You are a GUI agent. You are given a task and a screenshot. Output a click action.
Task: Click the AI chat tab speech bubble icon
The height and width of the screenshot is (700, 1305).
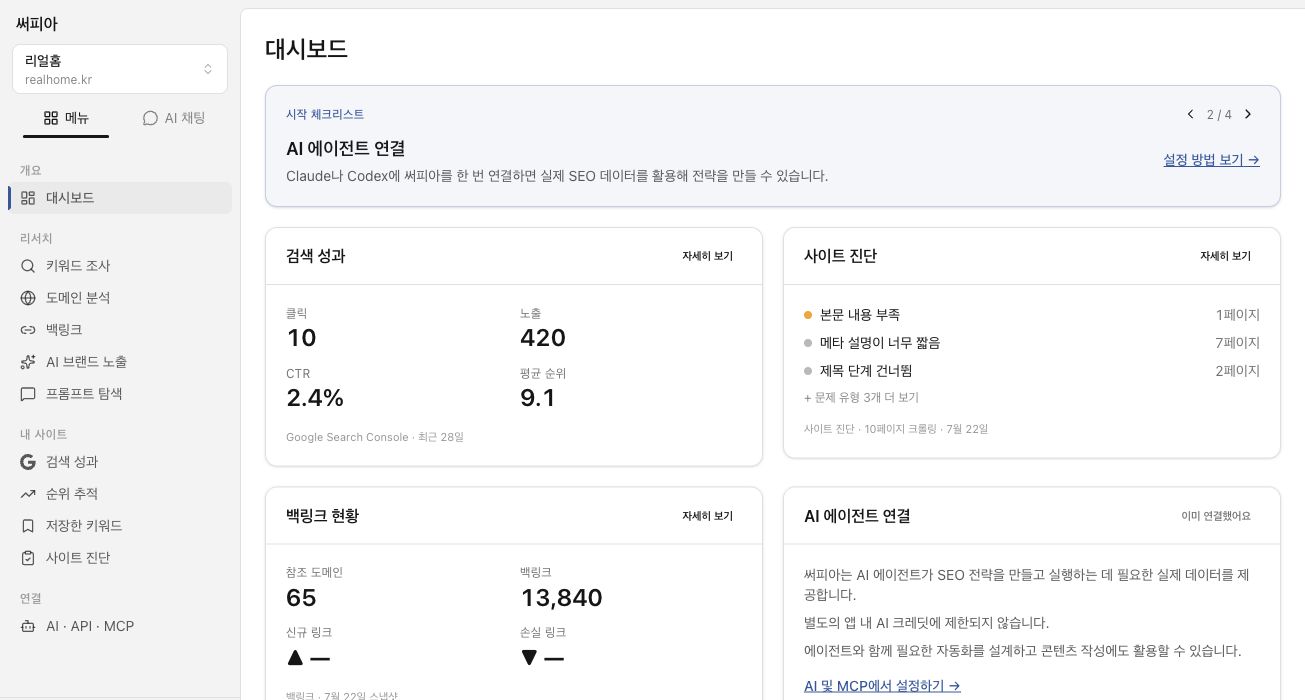click(150, 118)
